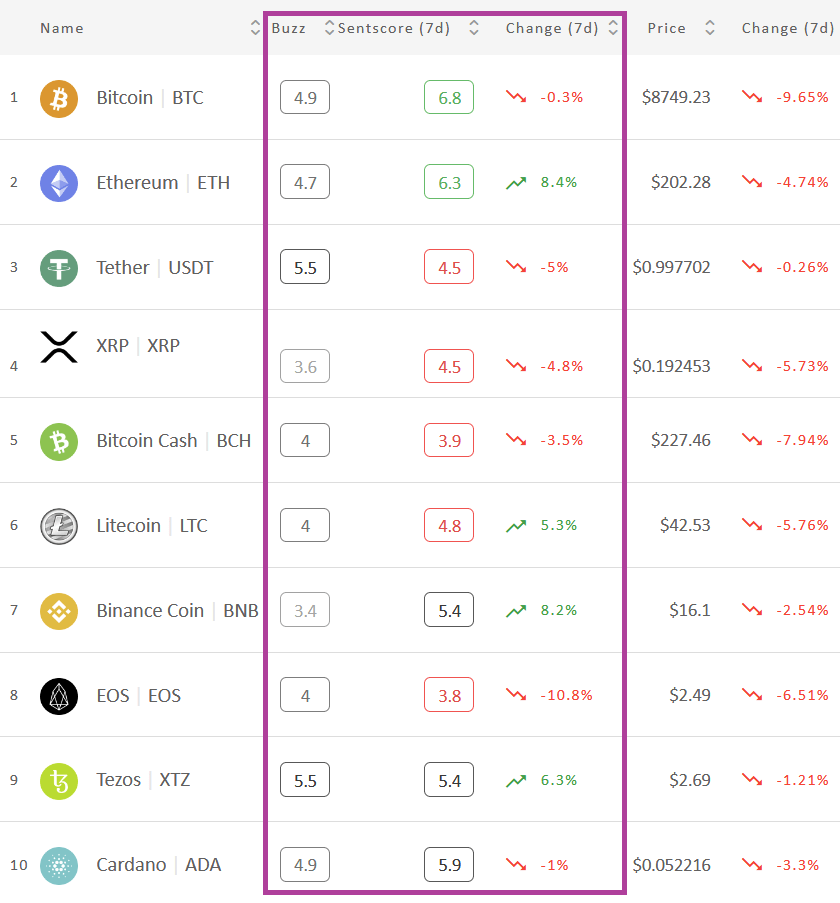Click the black EOS logo icon
This screenshot has width=840, height=903.
point(59,696)
